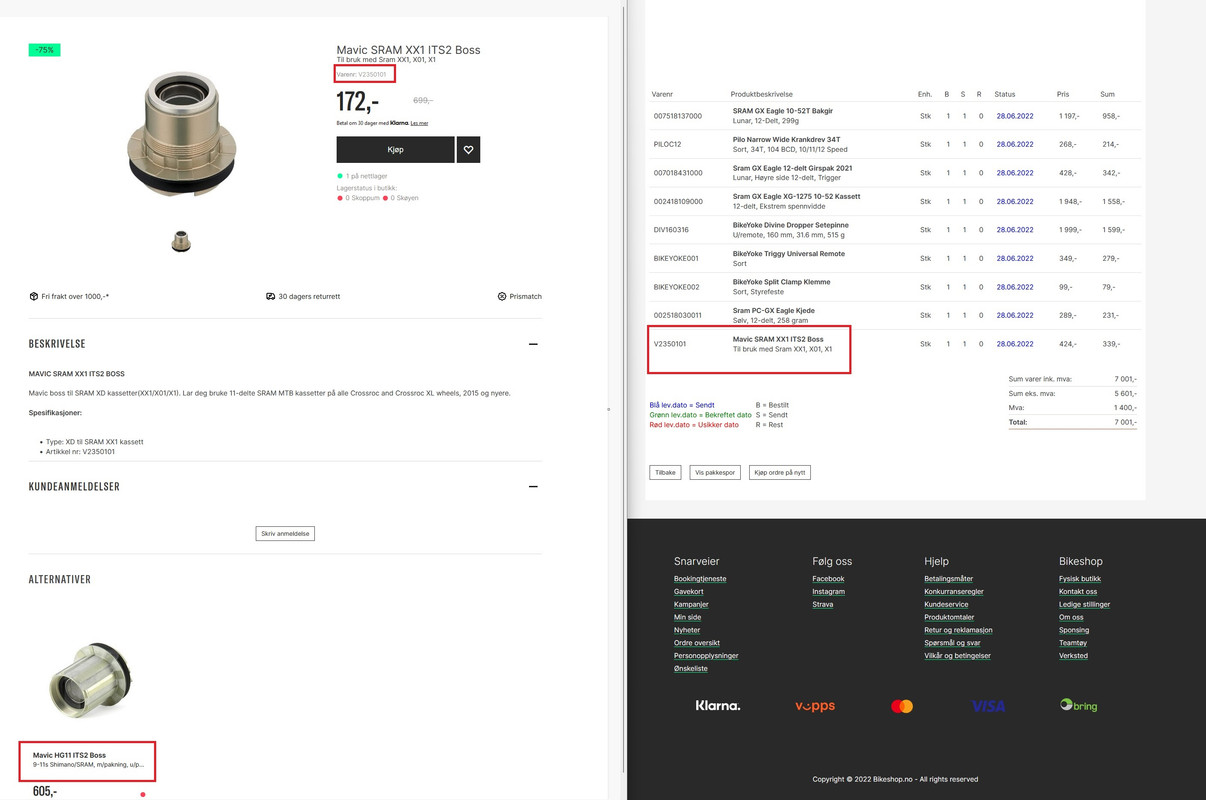
Task: Collapse the Beskrivelse section
Action: (x=533, y=344)
